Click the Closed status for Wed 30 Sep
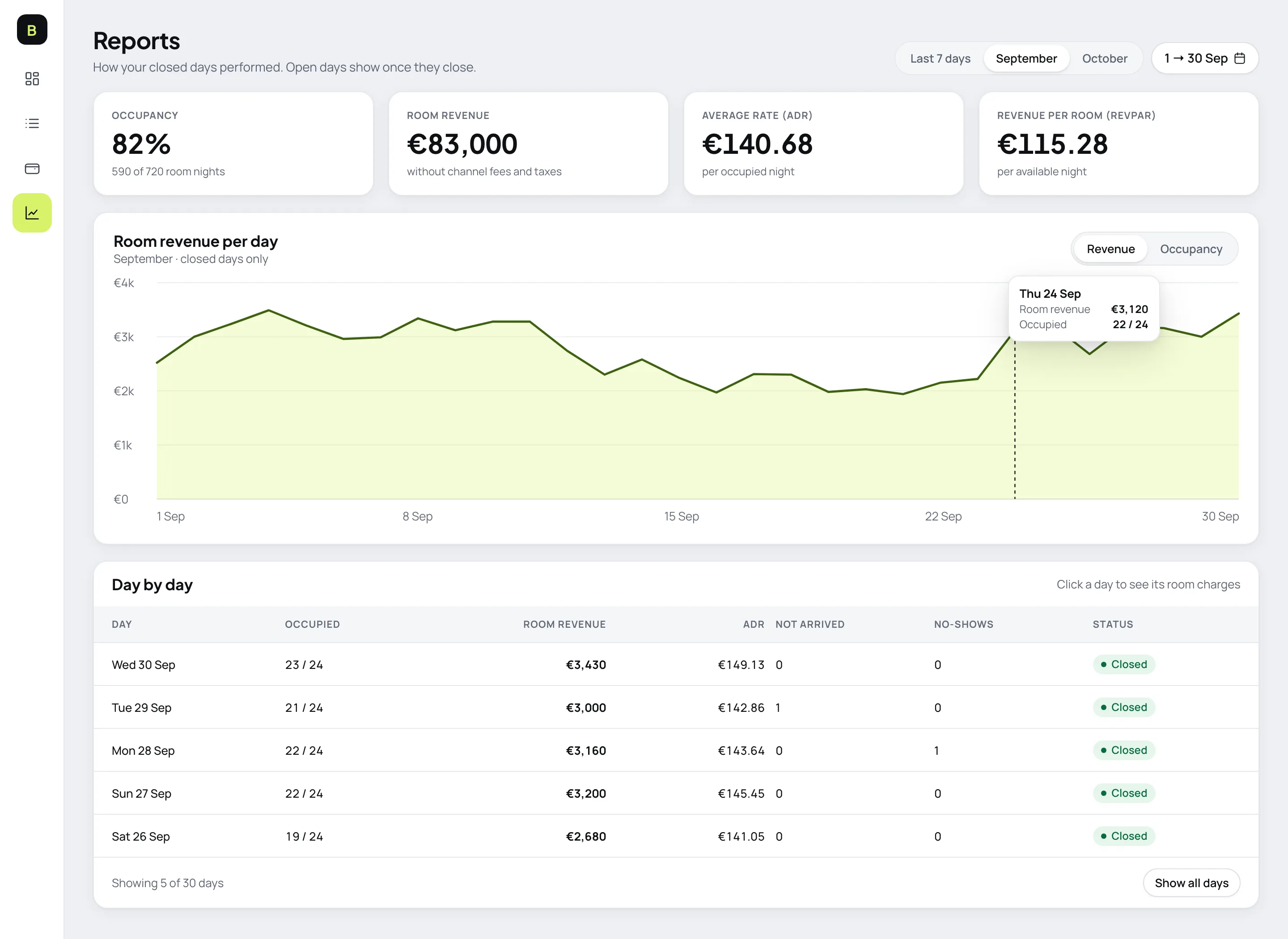 tap(1124, 664)
